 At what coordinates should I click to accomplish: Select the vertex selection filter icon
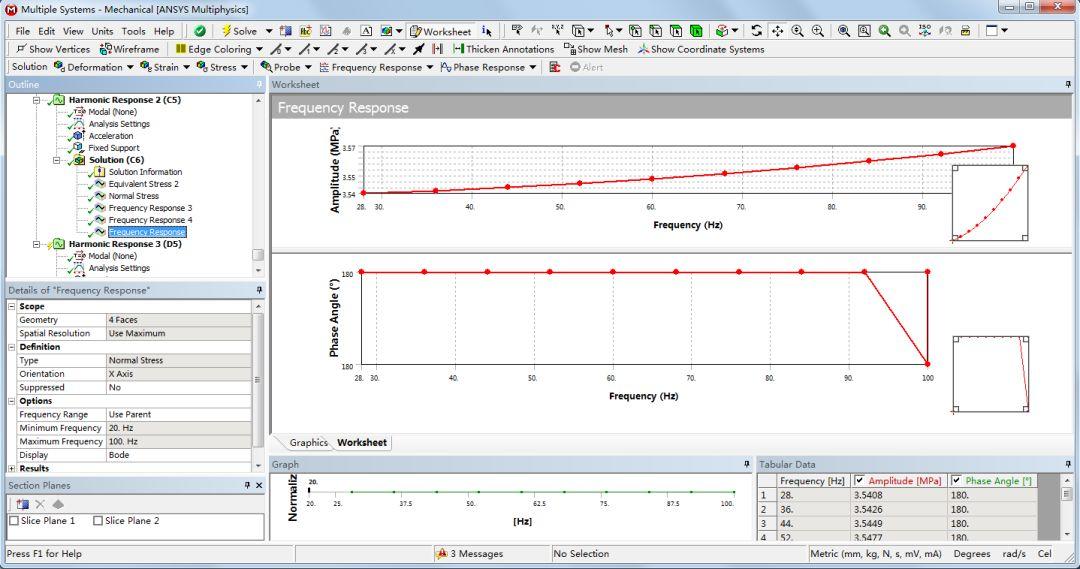click(636, 31)
